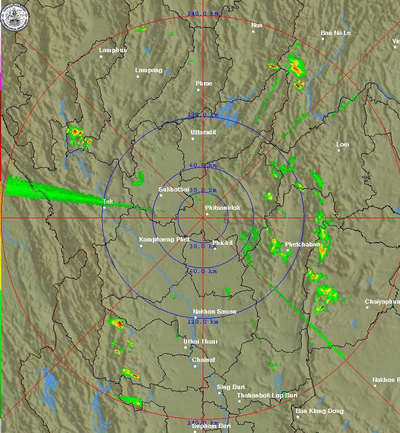Click the Chaiyaphum city label
Viewport: 400px width, 433px height.
pyautogui.click(x=382, y=301)
